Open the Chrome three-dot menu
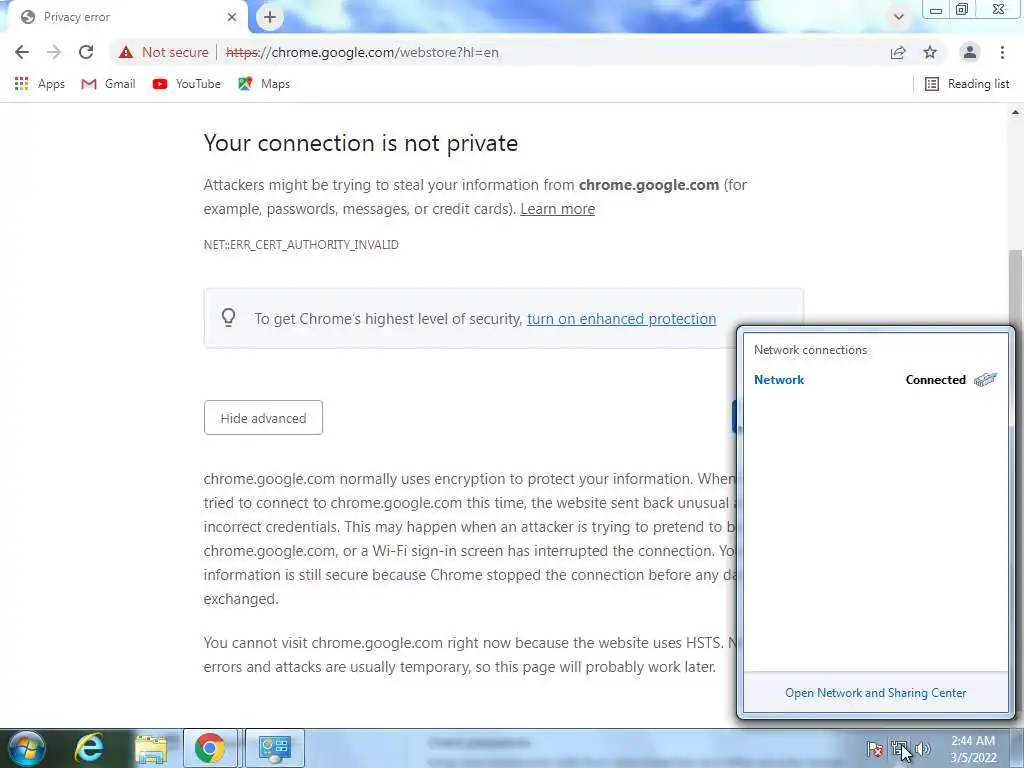The image size is (1024, 768). tap(1002, 52)
